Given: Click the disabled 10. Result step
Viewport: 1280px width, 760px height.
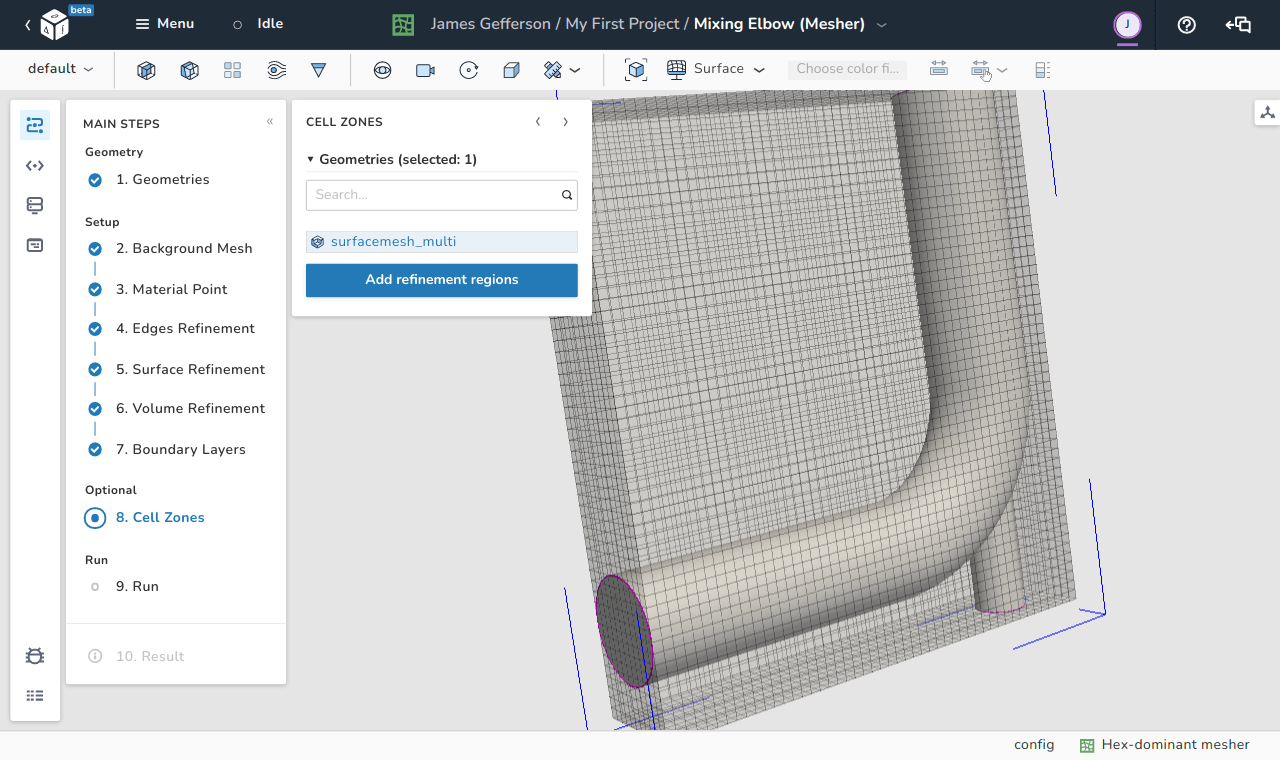Looking at the screenshot, I should (x=136, y=657).
